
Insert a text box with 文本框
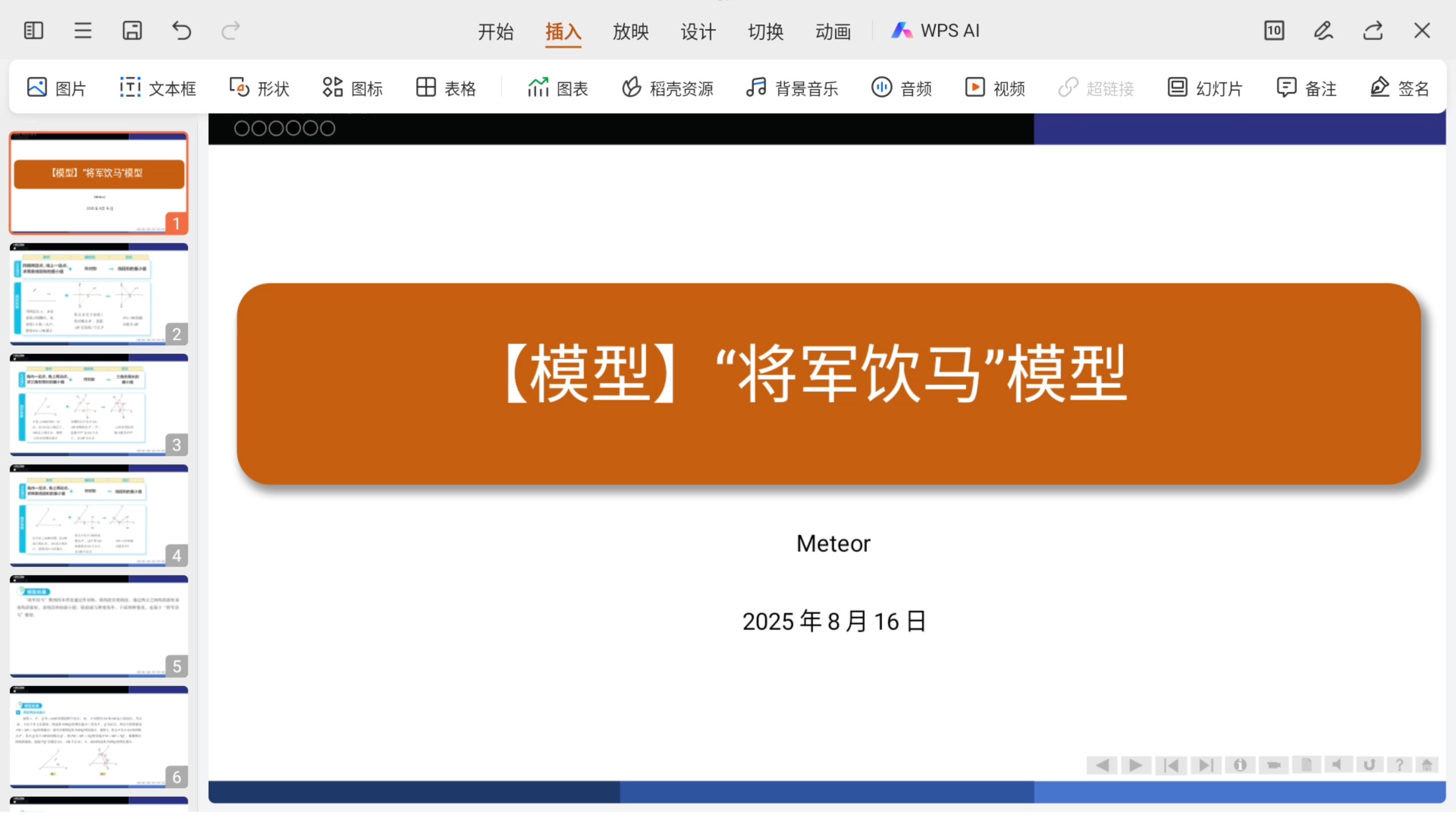pyautogui.click(x=158, y=88)
